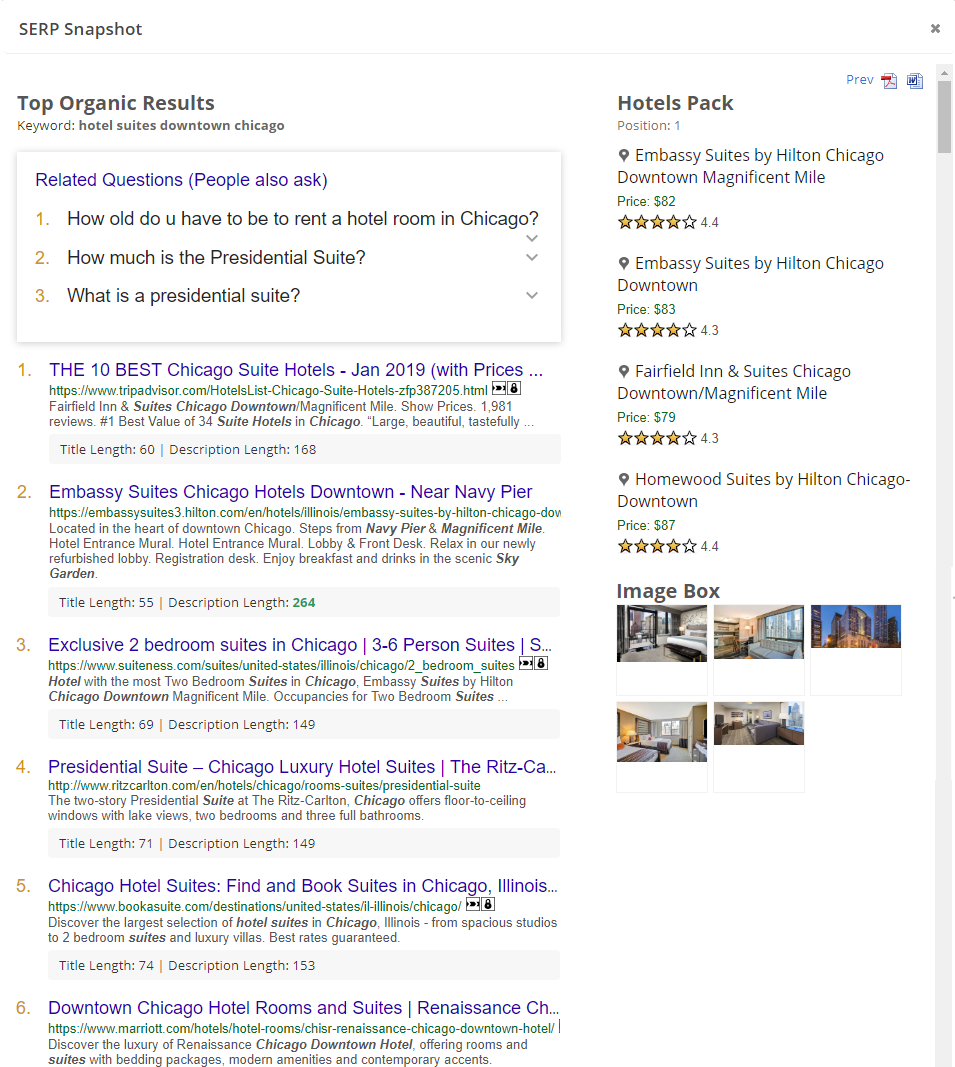955x1067 pixels.
Task: Select Fairfield Inn & Suites hotel name
Action: point(734,382)
